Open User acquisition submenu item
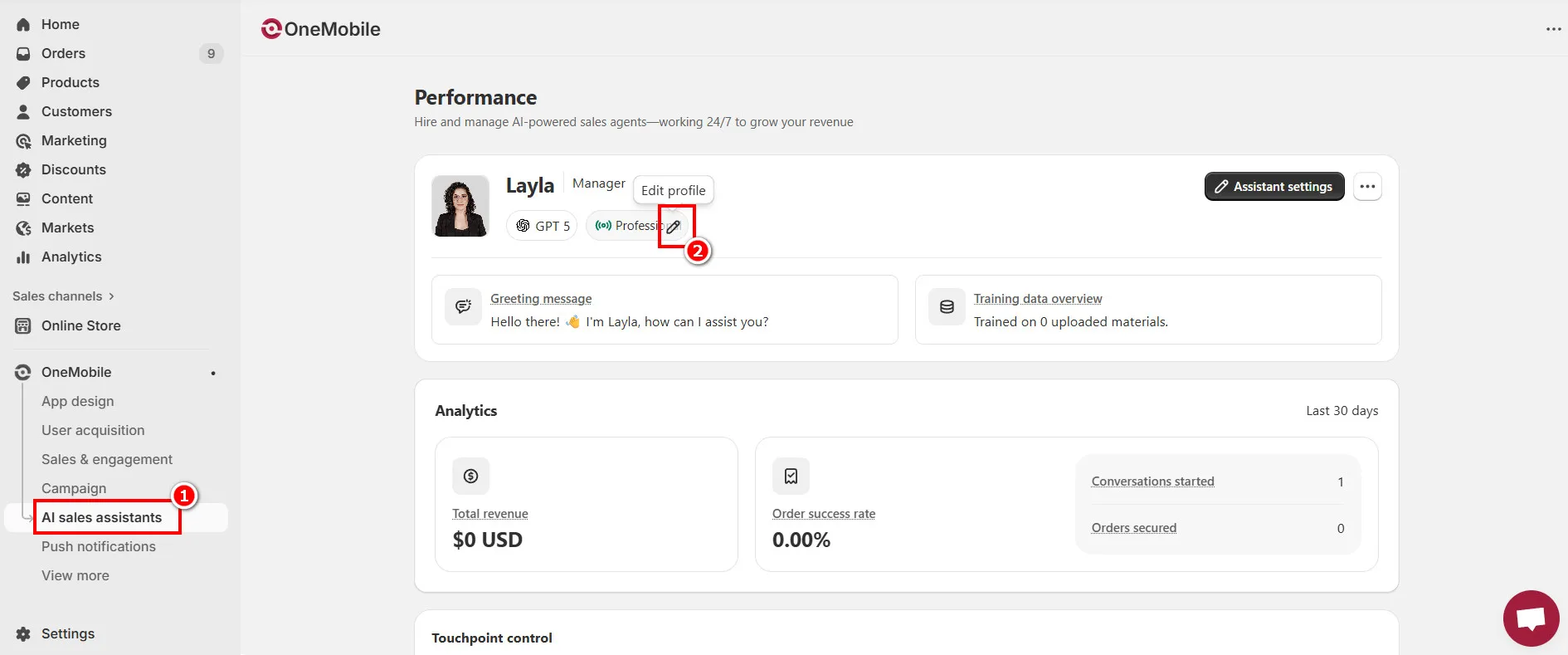 tap(93, 430)
